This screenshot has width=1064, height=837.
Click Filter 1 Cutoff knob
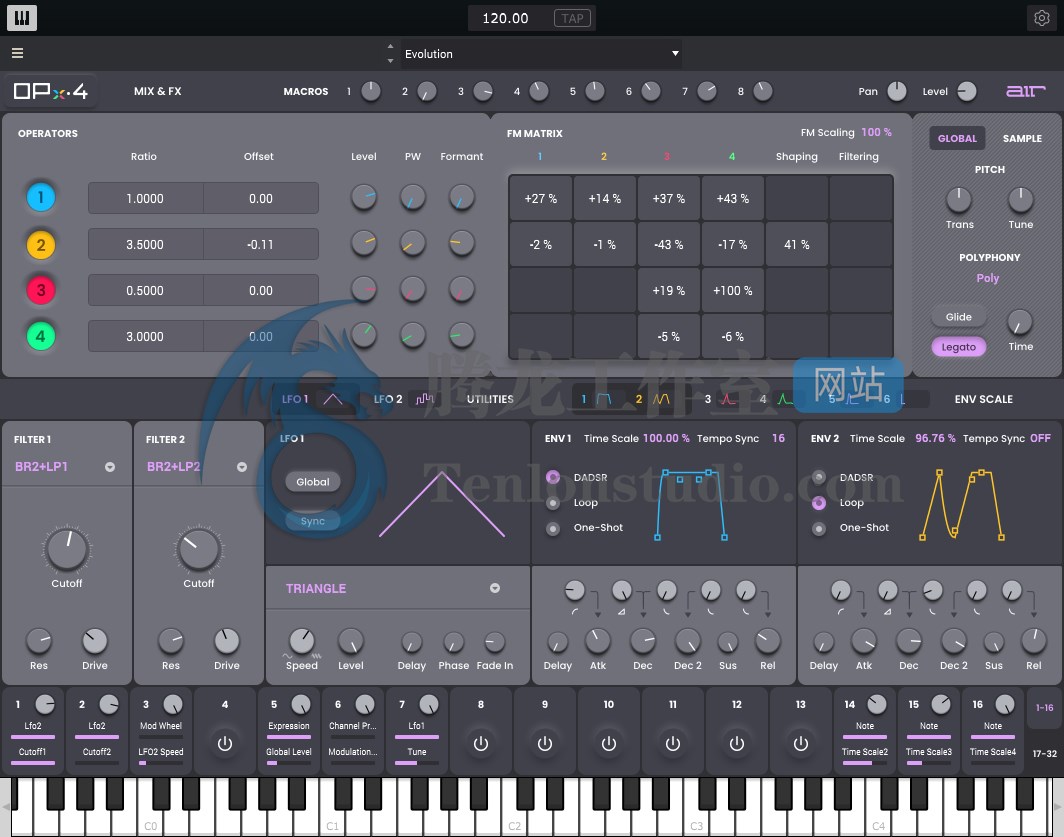[66, 549]
